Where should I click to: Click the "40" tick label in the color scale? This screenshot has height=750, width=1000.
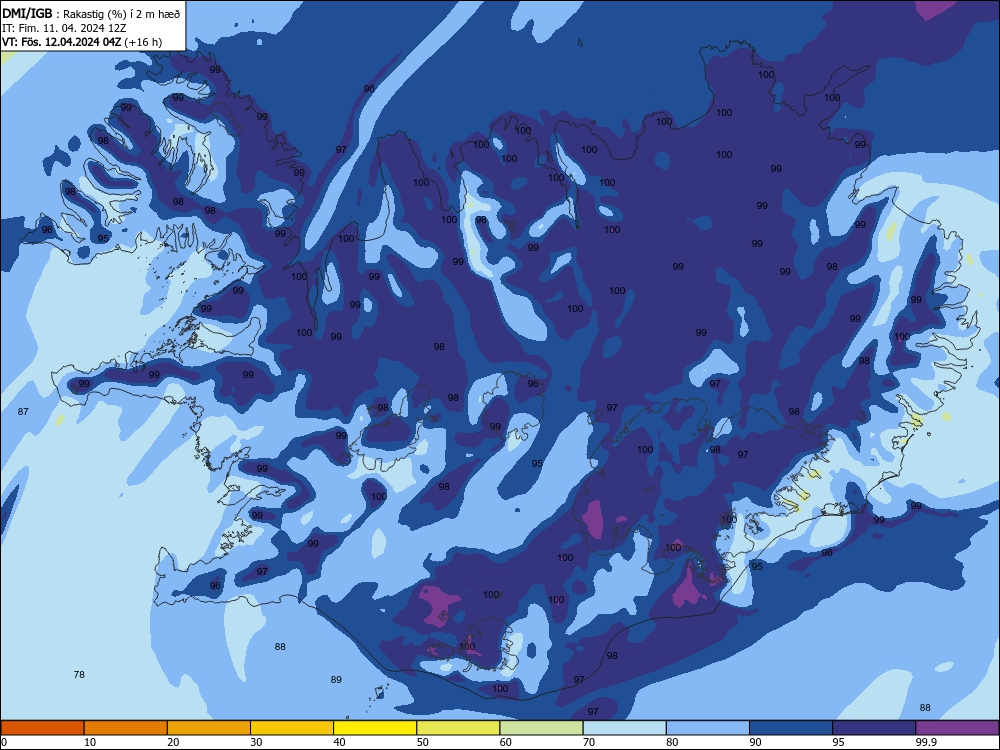(x=339, y=742)
